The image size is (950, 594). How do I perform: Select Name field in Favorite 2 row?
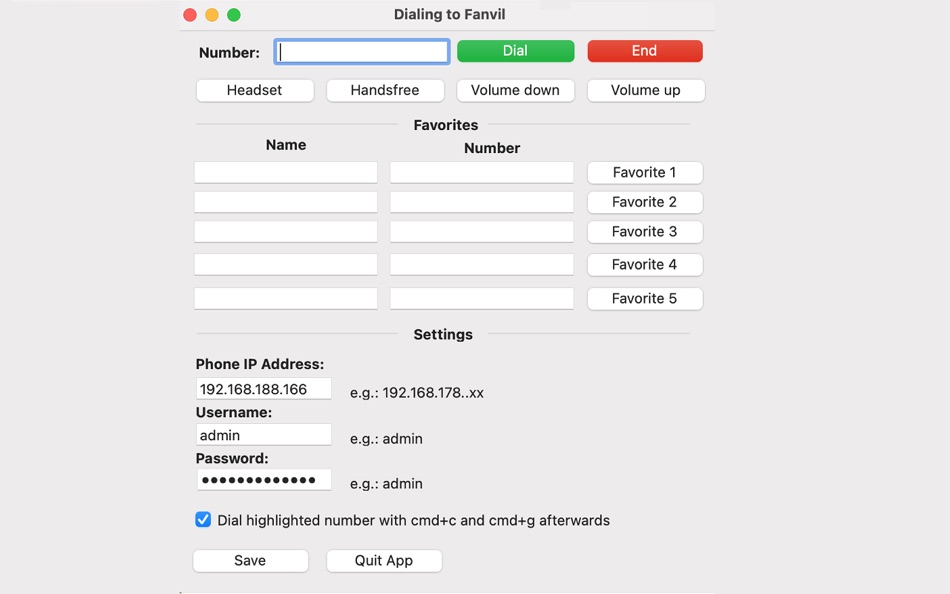pos(285,202)
